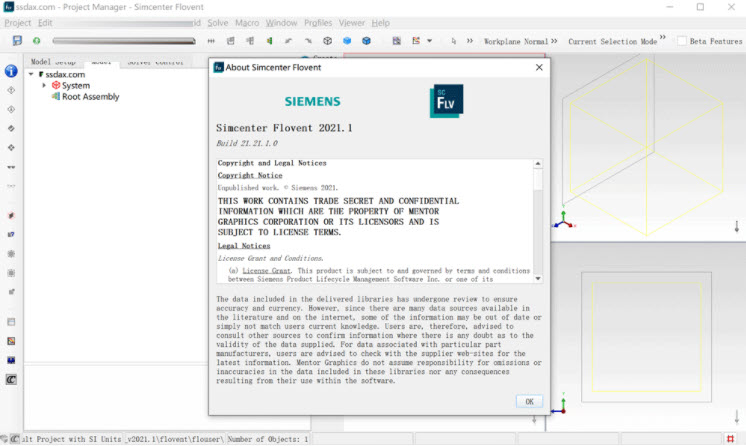Open overflow chevron after Workplane Normal
The width and height of the screenshot is (746, 446).
click(554, 41)
